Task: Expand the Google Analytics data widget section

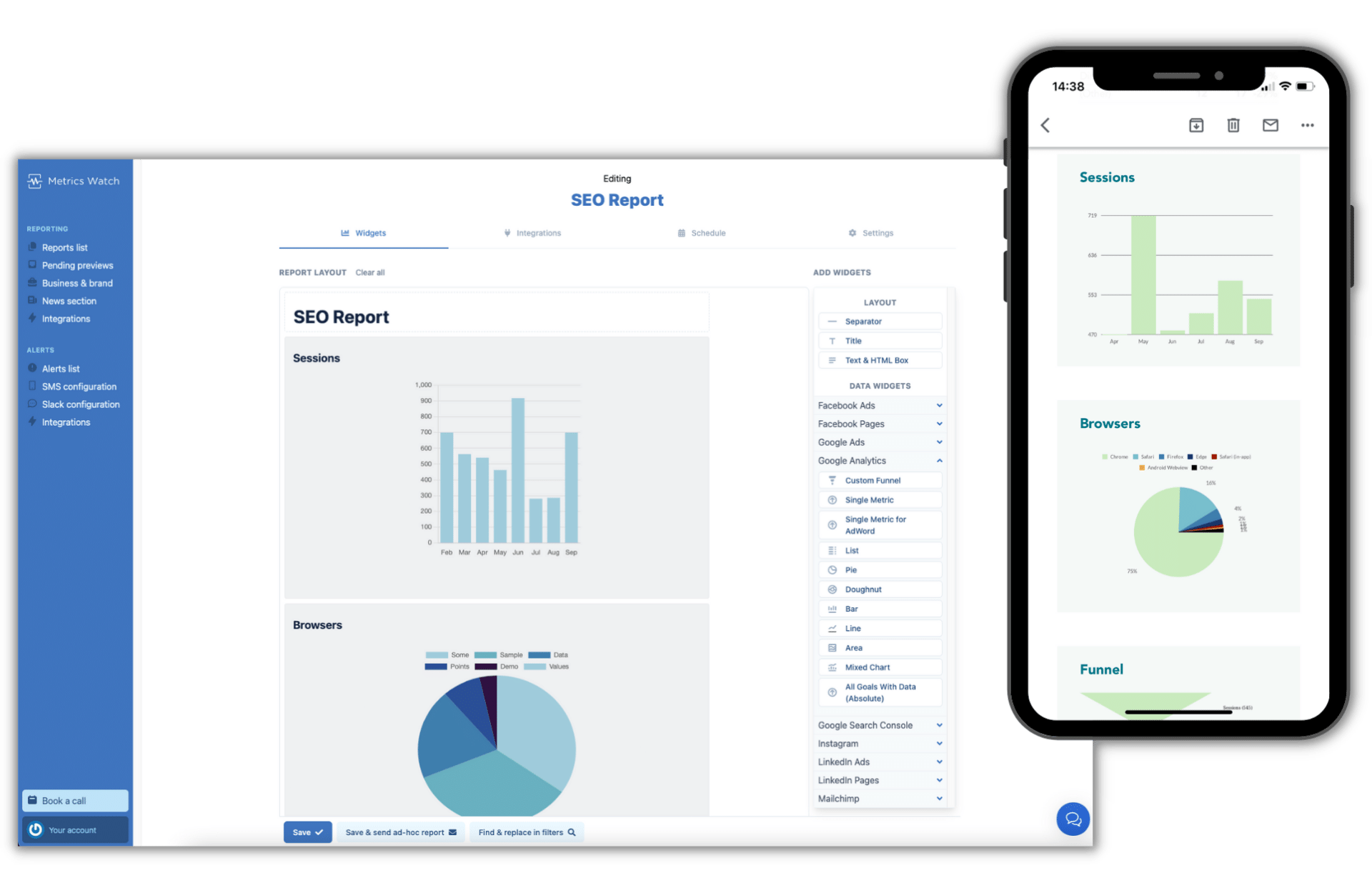Action: [880, 460]
